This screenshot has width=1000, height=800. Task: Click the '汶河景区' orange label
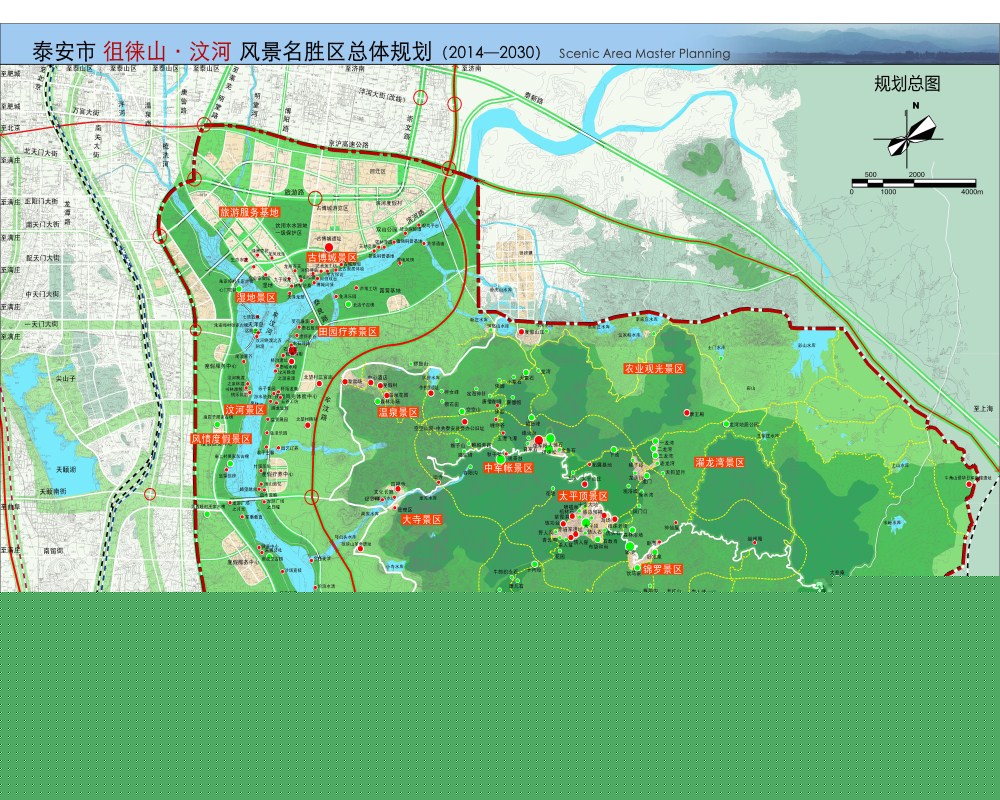pyautogui.click(x=245, y=410)
